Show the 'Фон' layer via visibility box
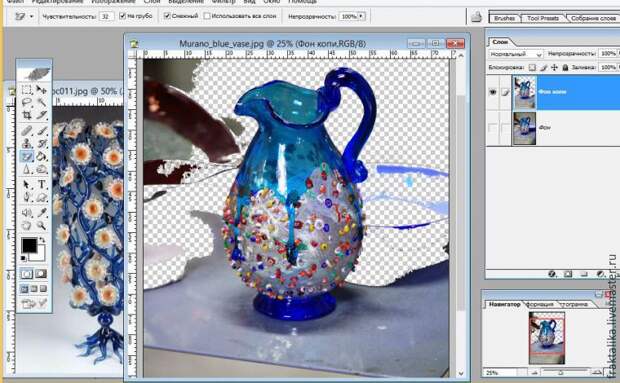This screenshot has height=383, width=620. click(493, 128)
